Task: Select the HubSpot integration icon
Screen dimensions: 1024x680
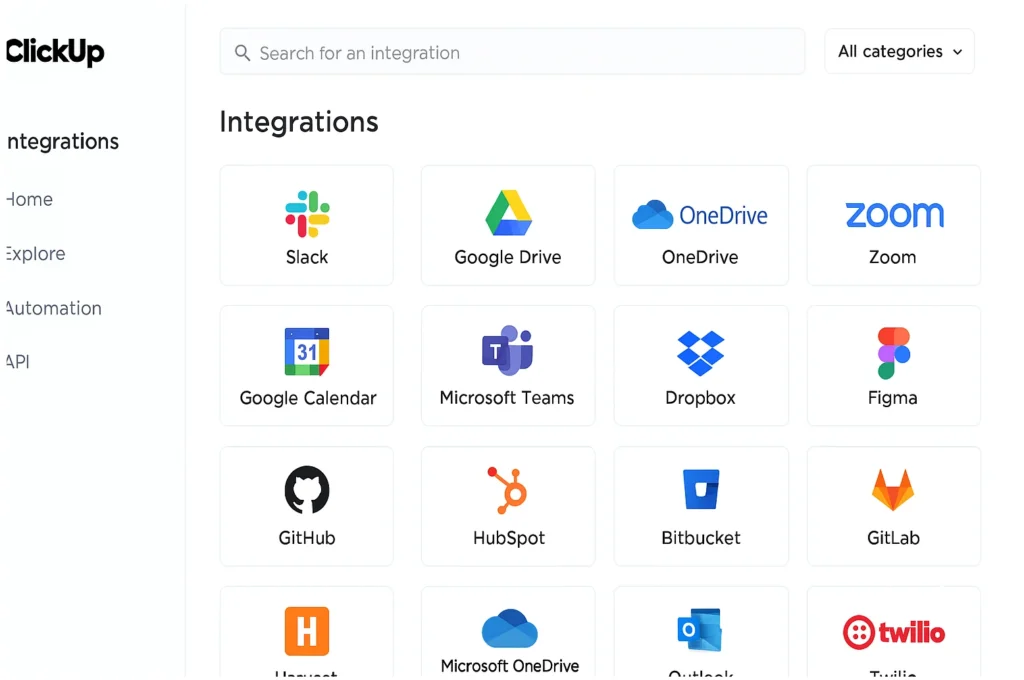Action: pyautogui.click(x=508, y=491)
